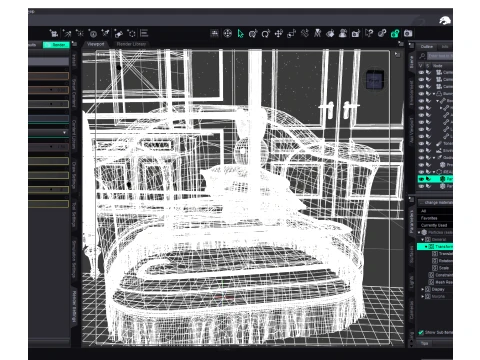This screenshot has width=480, height=360.
Task: Open the viewport options menu icon
Action: [397, 55]
